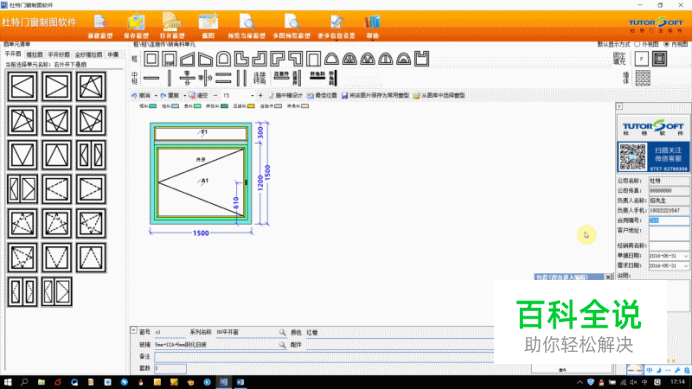Click the 重复 redo button
This screenshot has width=692, height=389.
[x=170, y=95]
